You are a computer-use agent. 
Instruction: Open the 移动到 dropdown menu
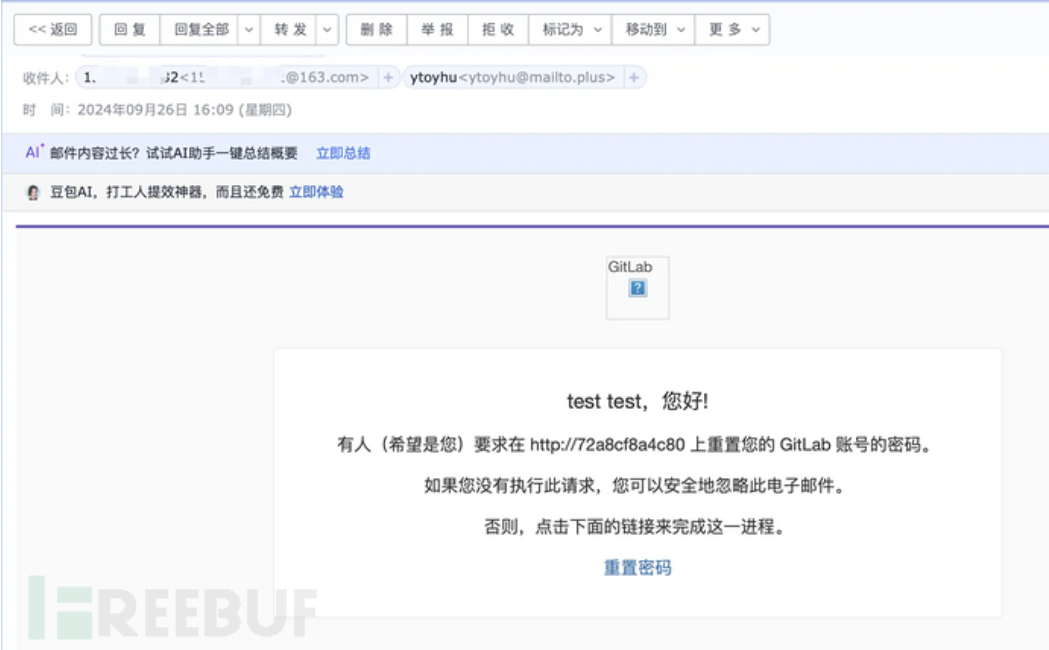tap(655, 30)
